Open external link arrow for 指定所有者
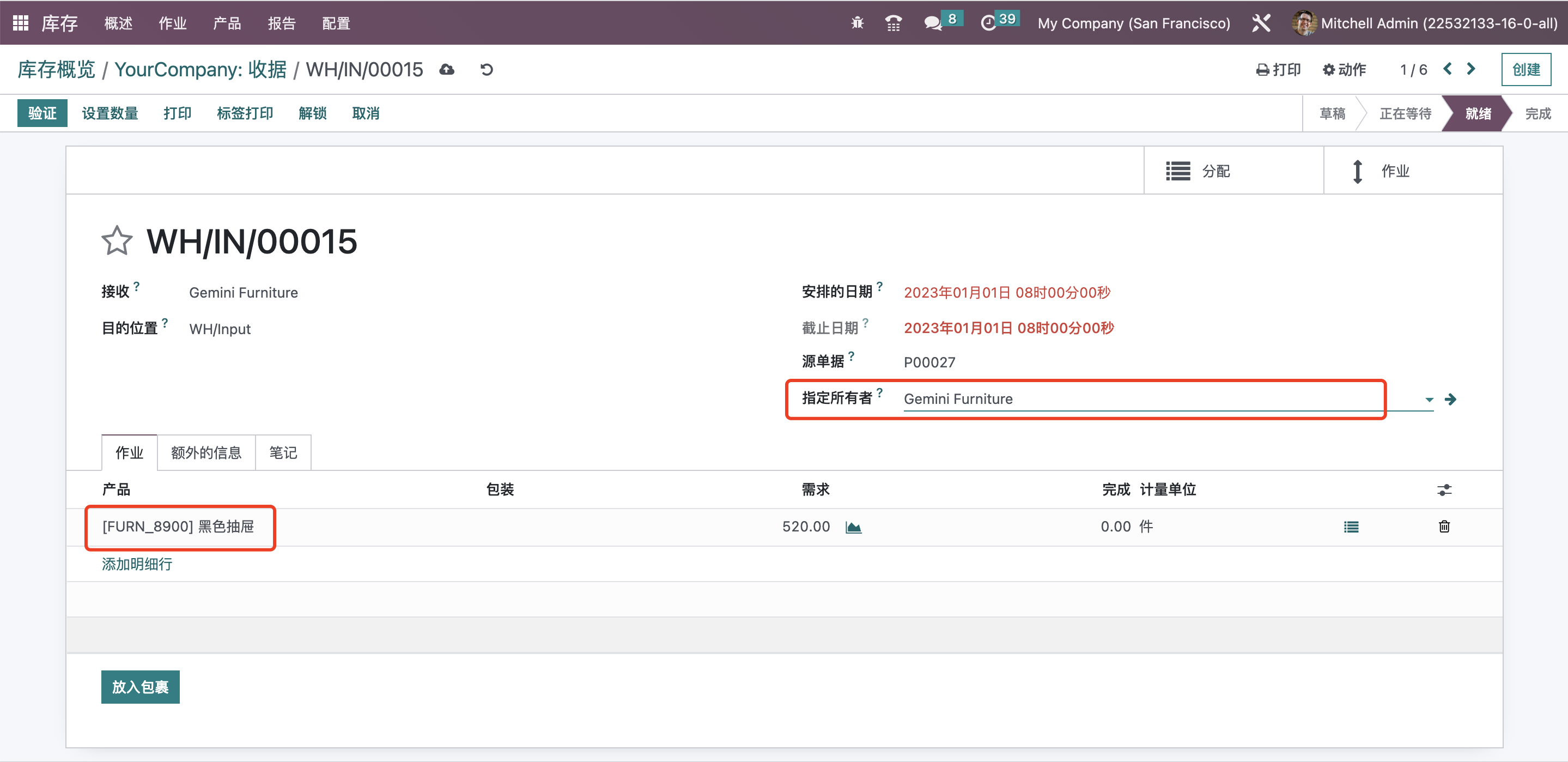 pos(1450,399)
